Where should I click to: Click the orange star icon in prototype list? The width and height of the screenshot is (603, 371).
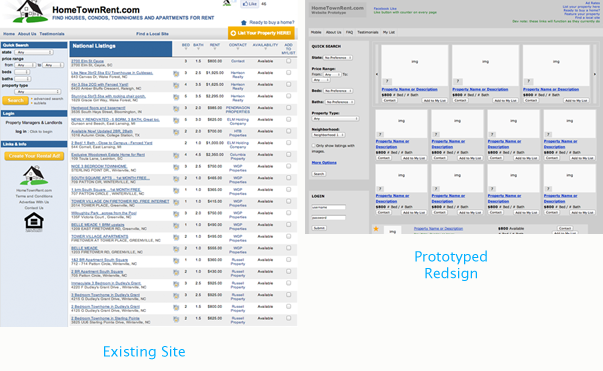point(376,229)
